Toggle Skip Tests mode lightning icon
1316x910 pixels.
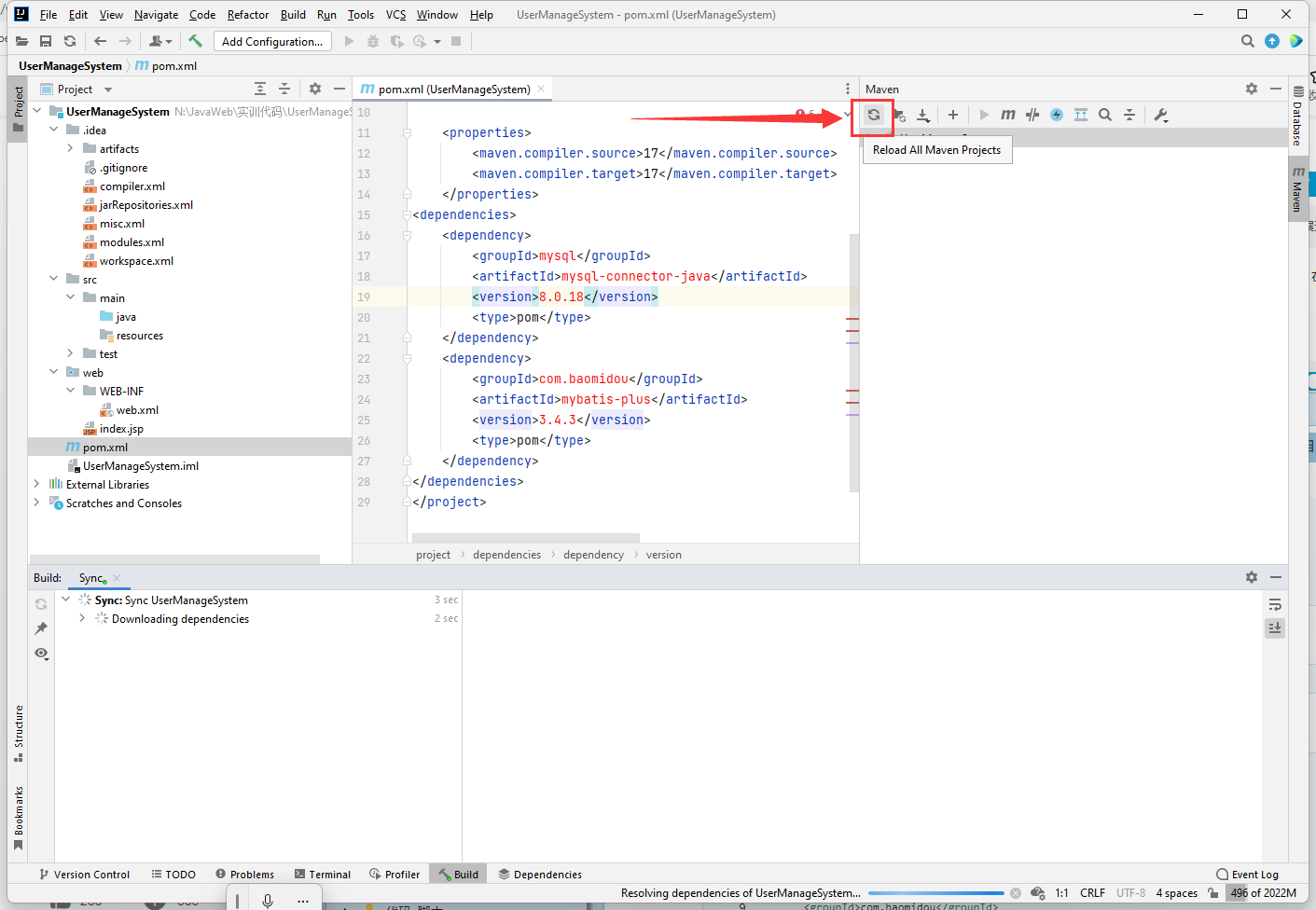tap(1057, 115)
